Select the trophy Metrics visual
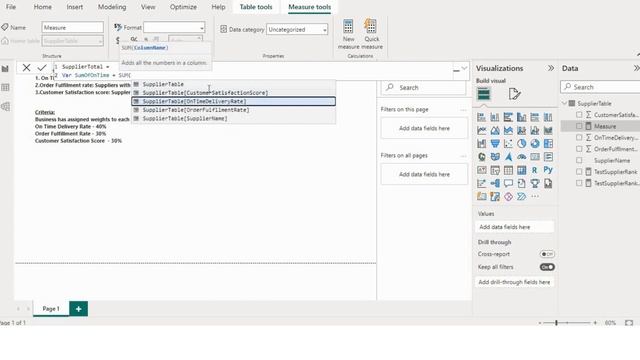640x360 pixels. [x=535, y=184]
